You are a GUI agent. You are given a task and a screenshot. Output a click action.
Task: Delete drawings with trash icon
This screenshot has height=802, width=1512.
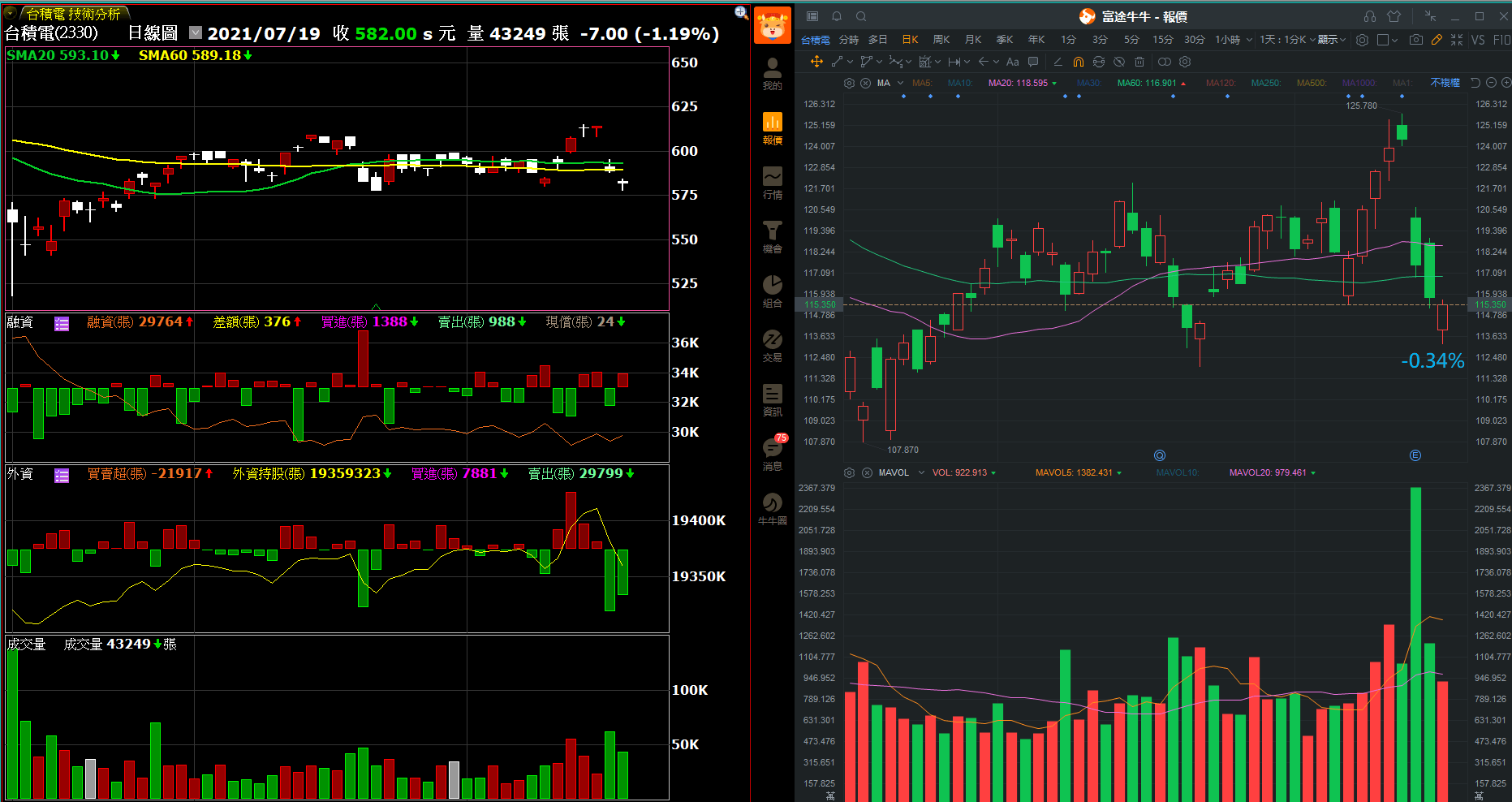(x=1139, y=62)
